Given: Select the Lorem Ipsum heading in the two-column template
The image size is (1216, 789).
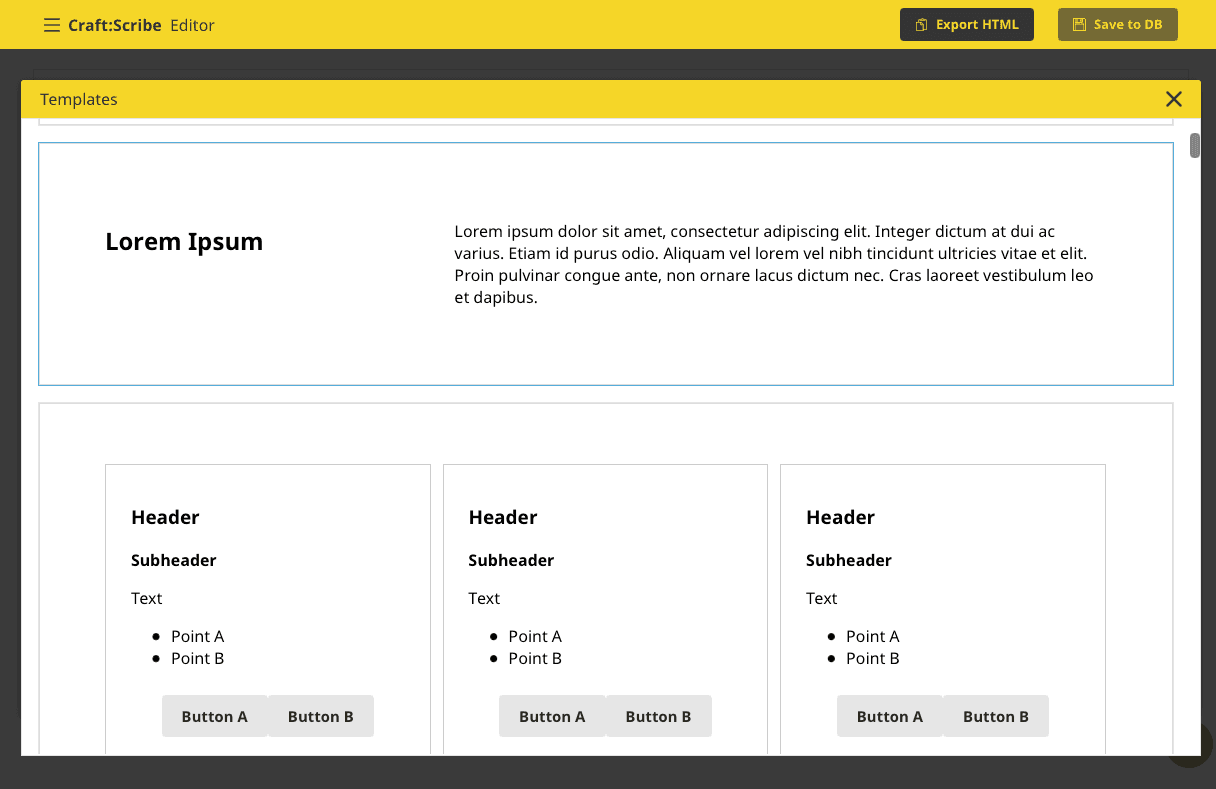Looking at the screenshot, I should pyautogui.click(x=184, y=242).
